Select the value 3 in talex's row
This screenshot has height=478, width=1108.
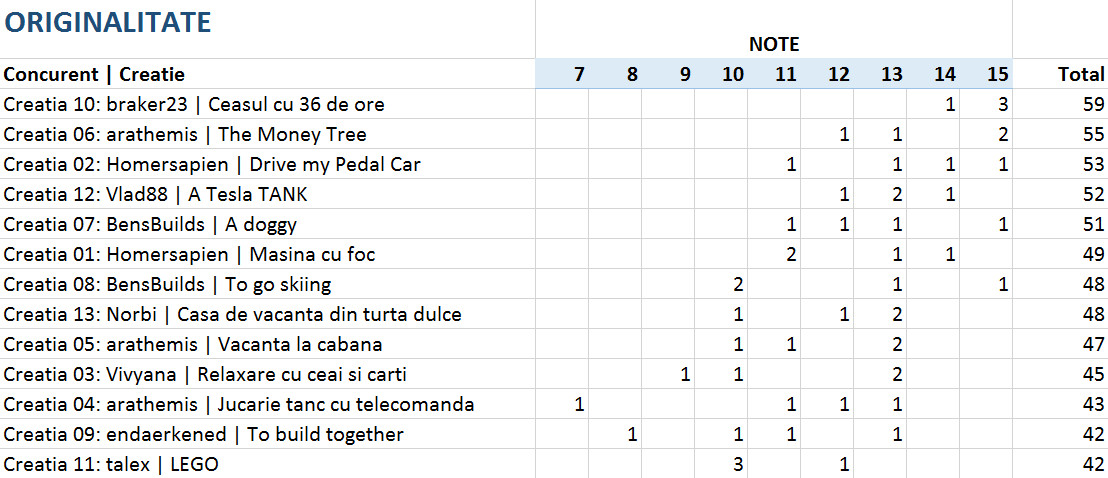(x=738, y=464)
